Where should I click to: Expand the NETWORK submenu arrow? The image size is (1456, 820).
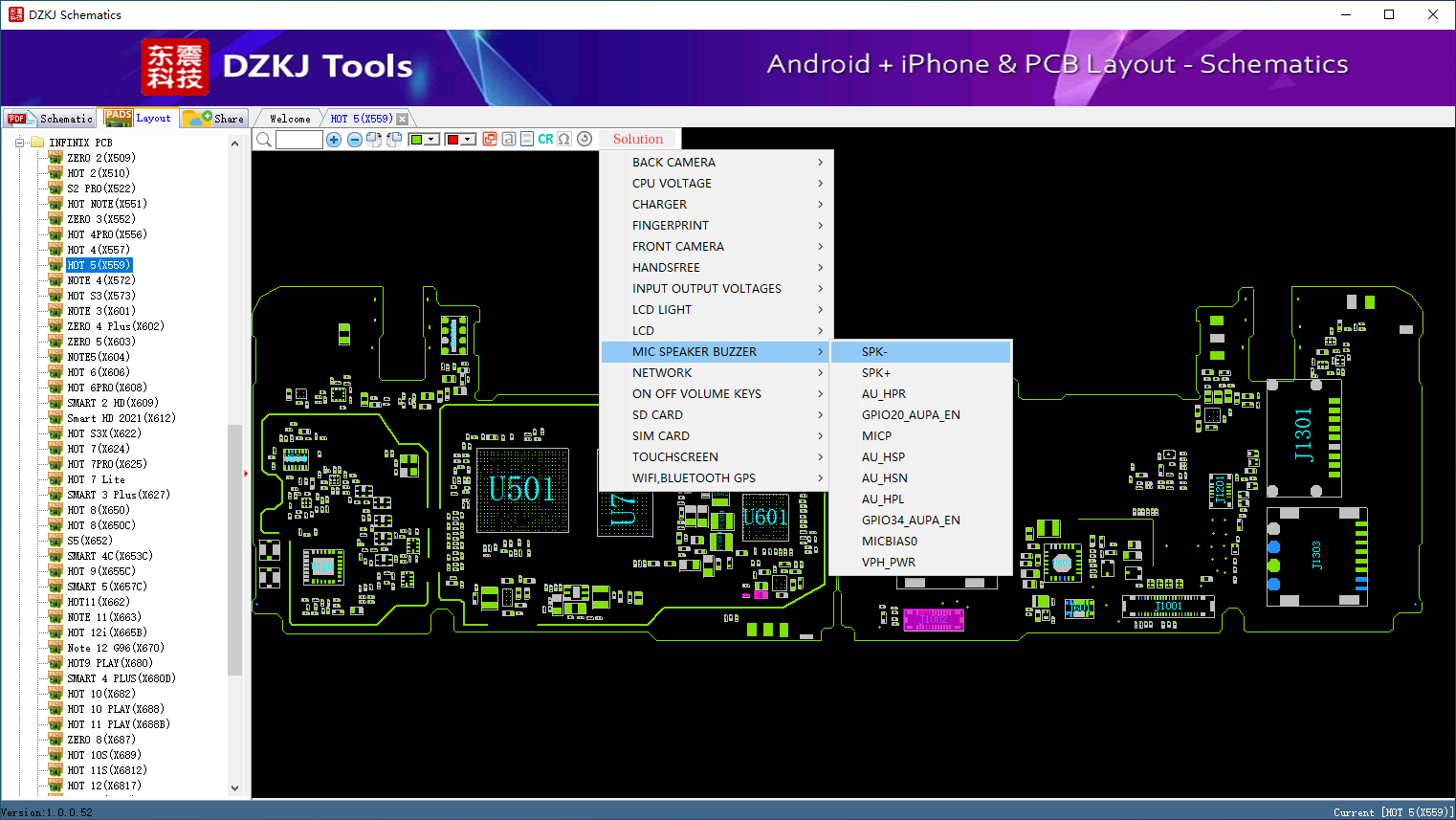tap(821, 373)
